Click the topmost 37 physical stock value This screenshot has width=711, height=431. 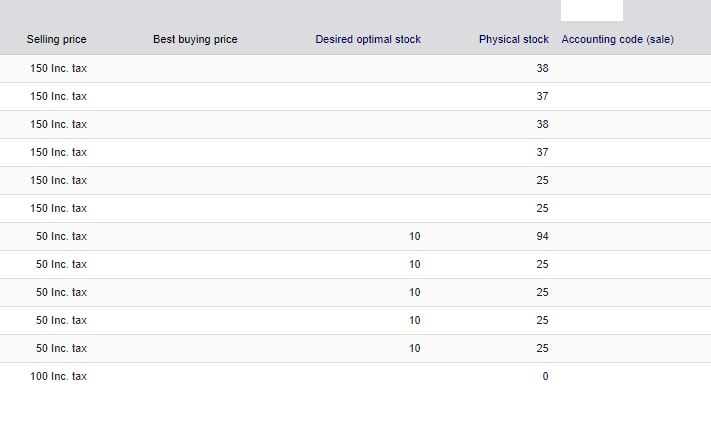point(542,96)
